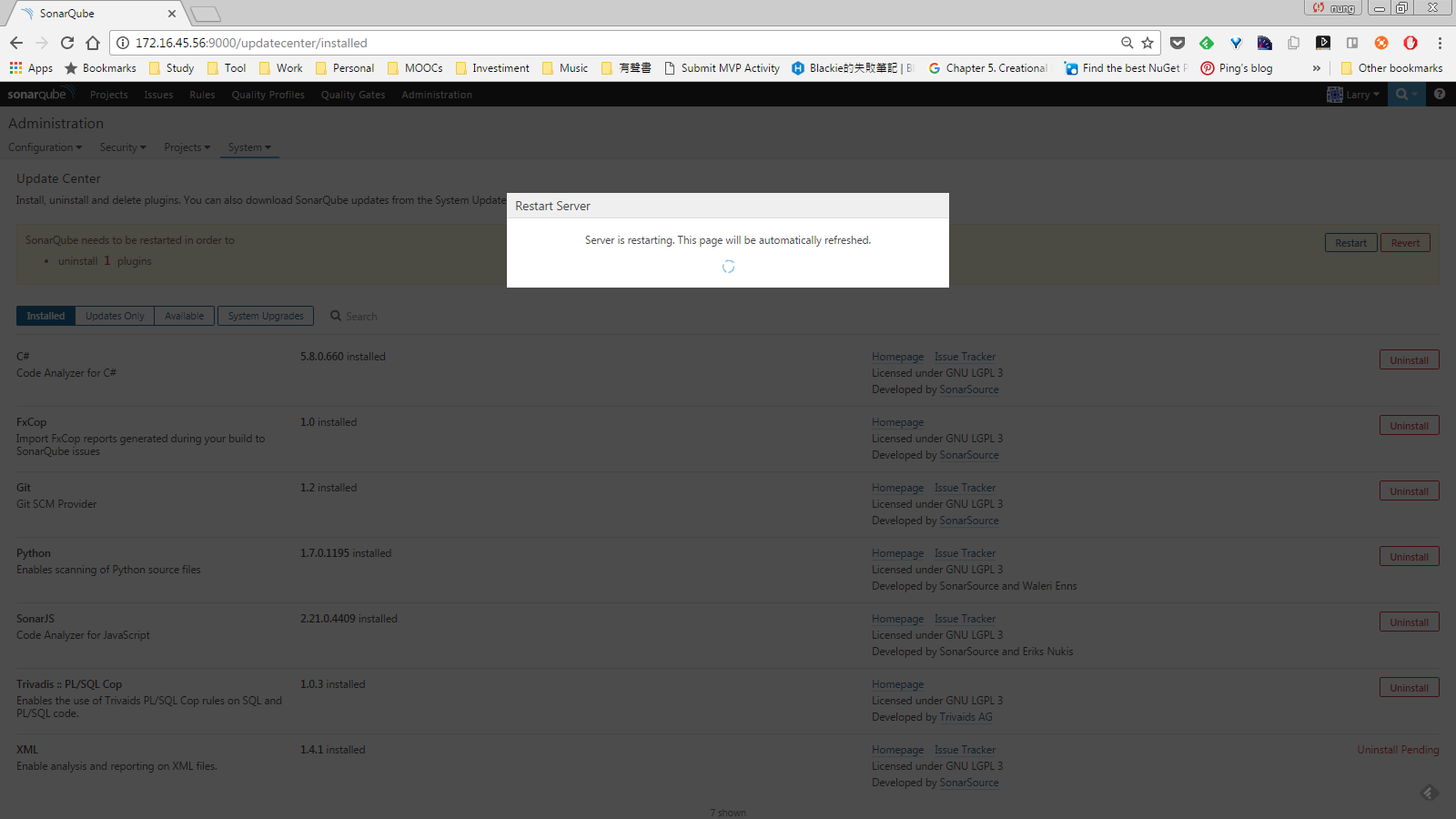This screenshot has height=819, width=1456.
Task: Expand the Configuration dropdown
Action: (45, 147)
